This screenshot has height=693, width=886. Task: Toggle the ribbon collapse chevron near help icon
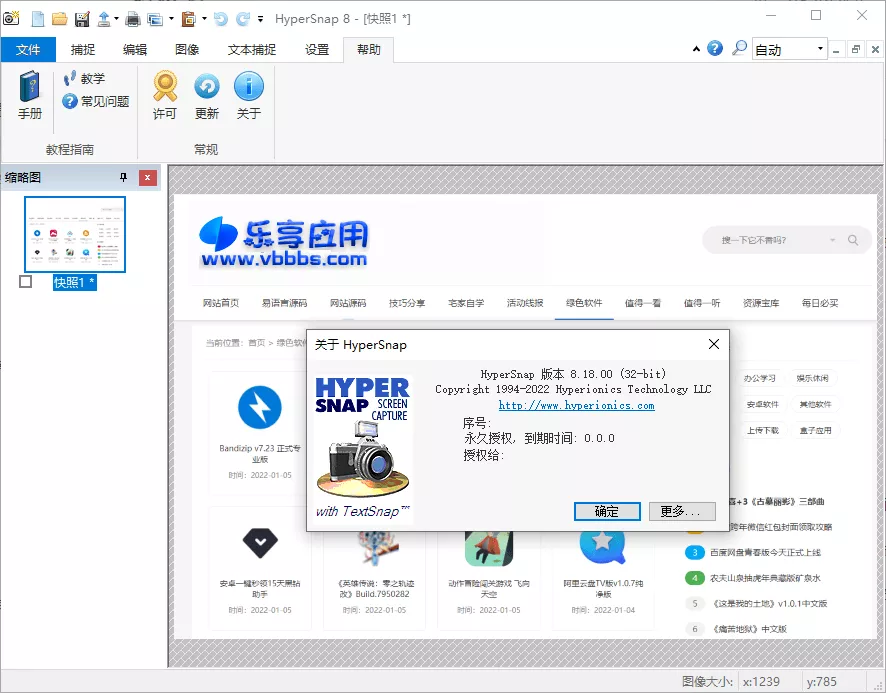697,48
